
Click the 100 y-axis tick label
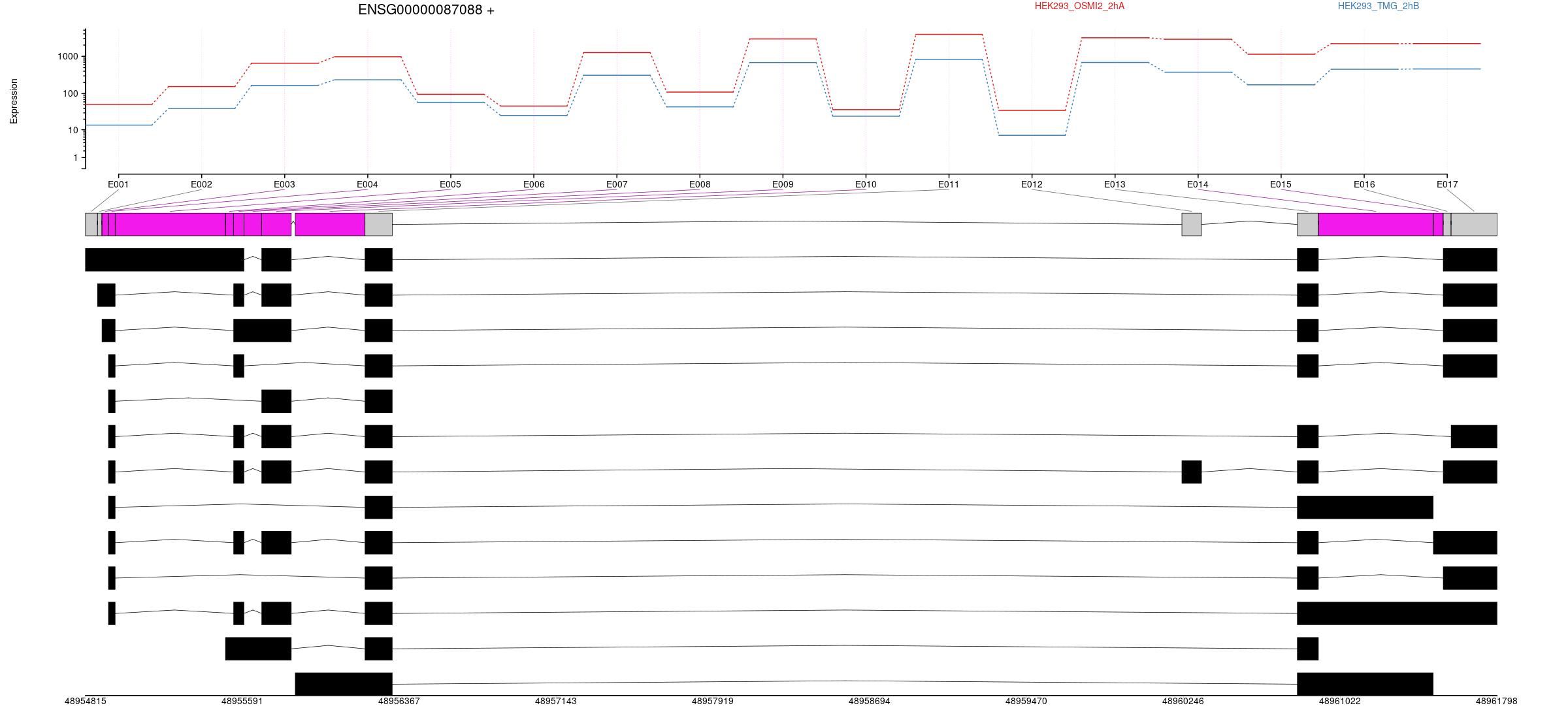[71, 94]
